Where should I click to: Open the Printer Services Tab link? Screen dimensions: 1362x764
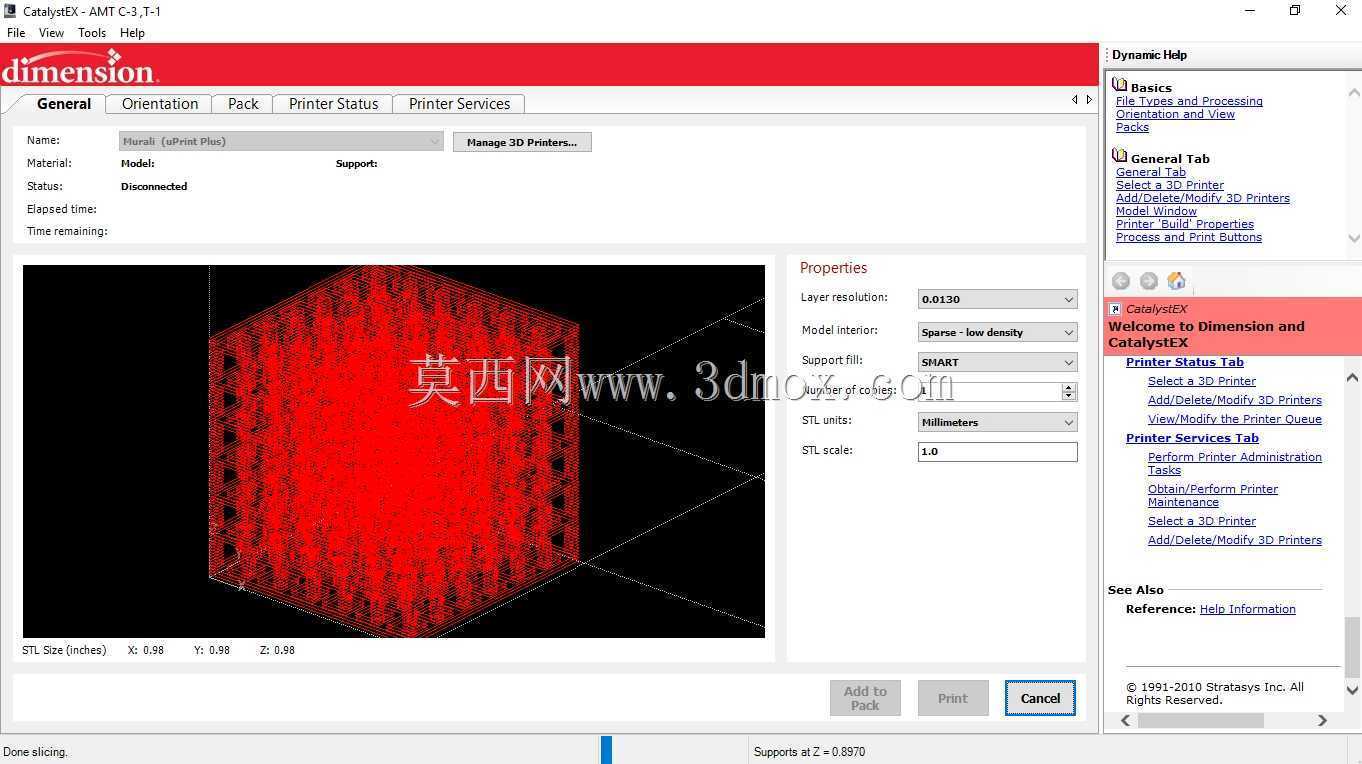pyautogui.click(x=1192, y=438)
